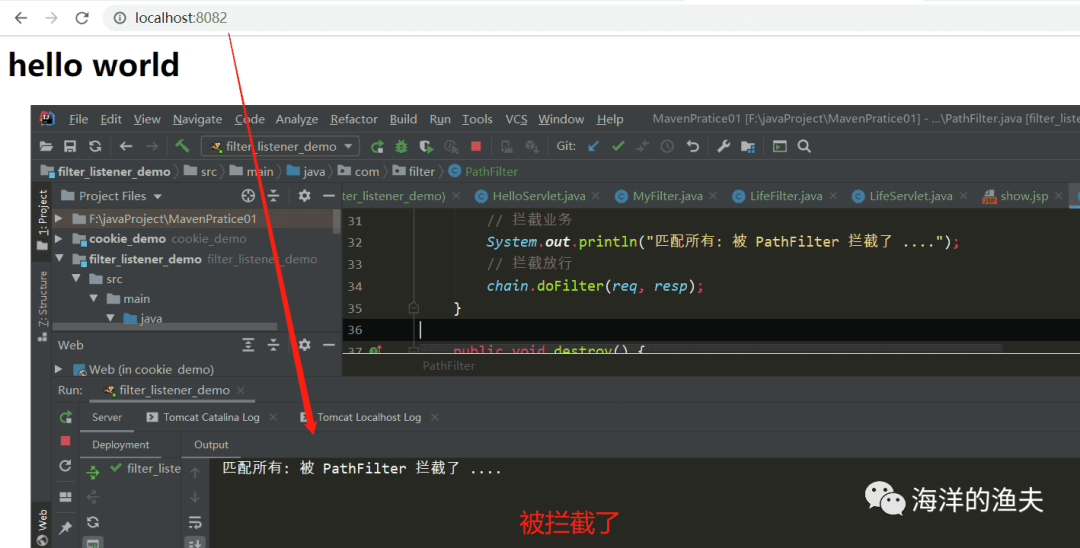The image size is (1080, 548).
Task: Click the Build Project hammer icon
Action: (182, 145)
